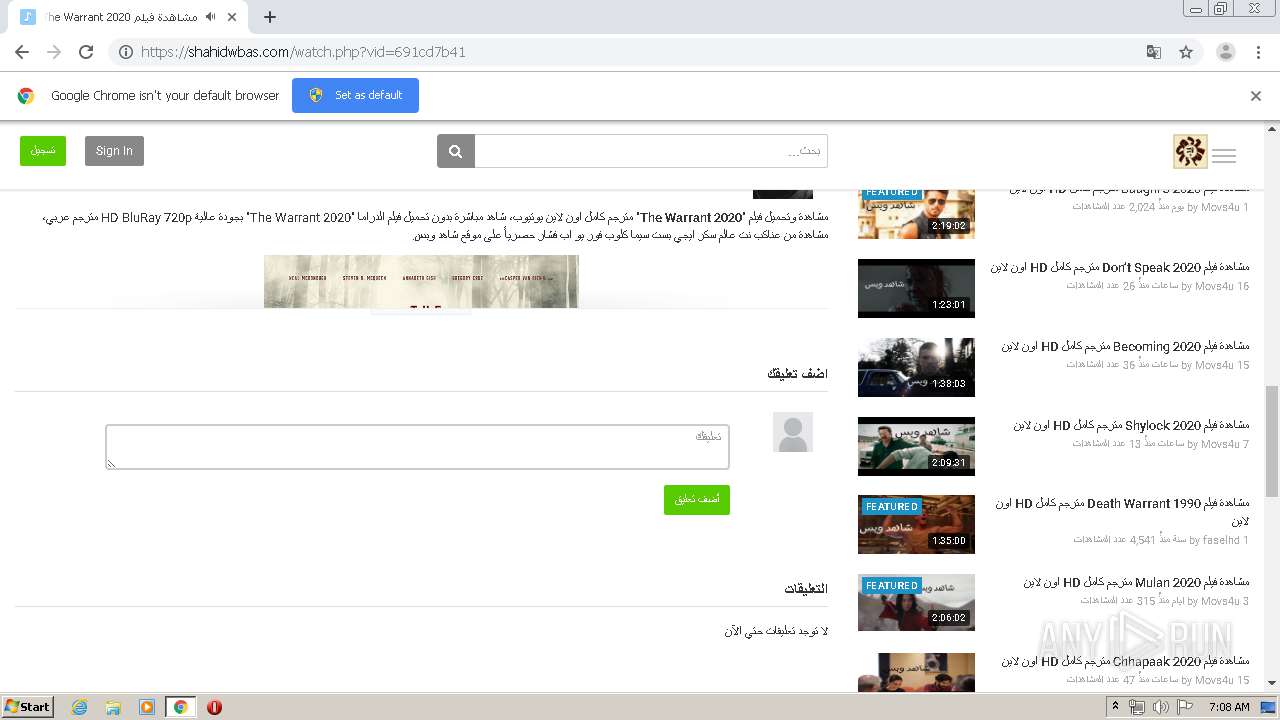Screen dimensions: 1280x720
Task: Click the browser back arrow
Action: tap(22, 52)
